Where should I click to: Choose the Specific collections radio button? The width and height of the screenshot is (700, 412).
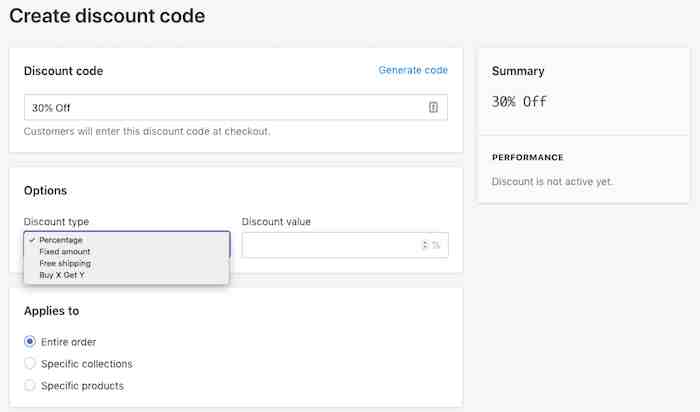coord(30,363)
